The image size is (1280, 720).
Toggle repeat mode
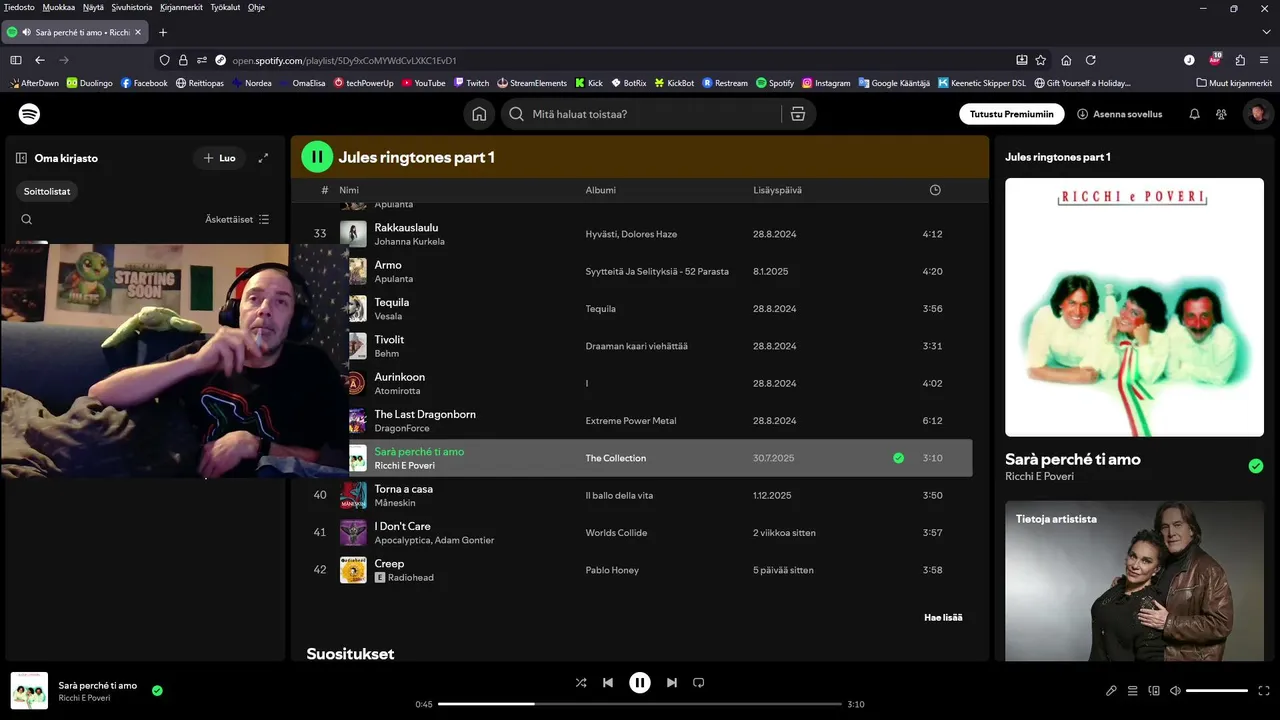click(699, 683)
